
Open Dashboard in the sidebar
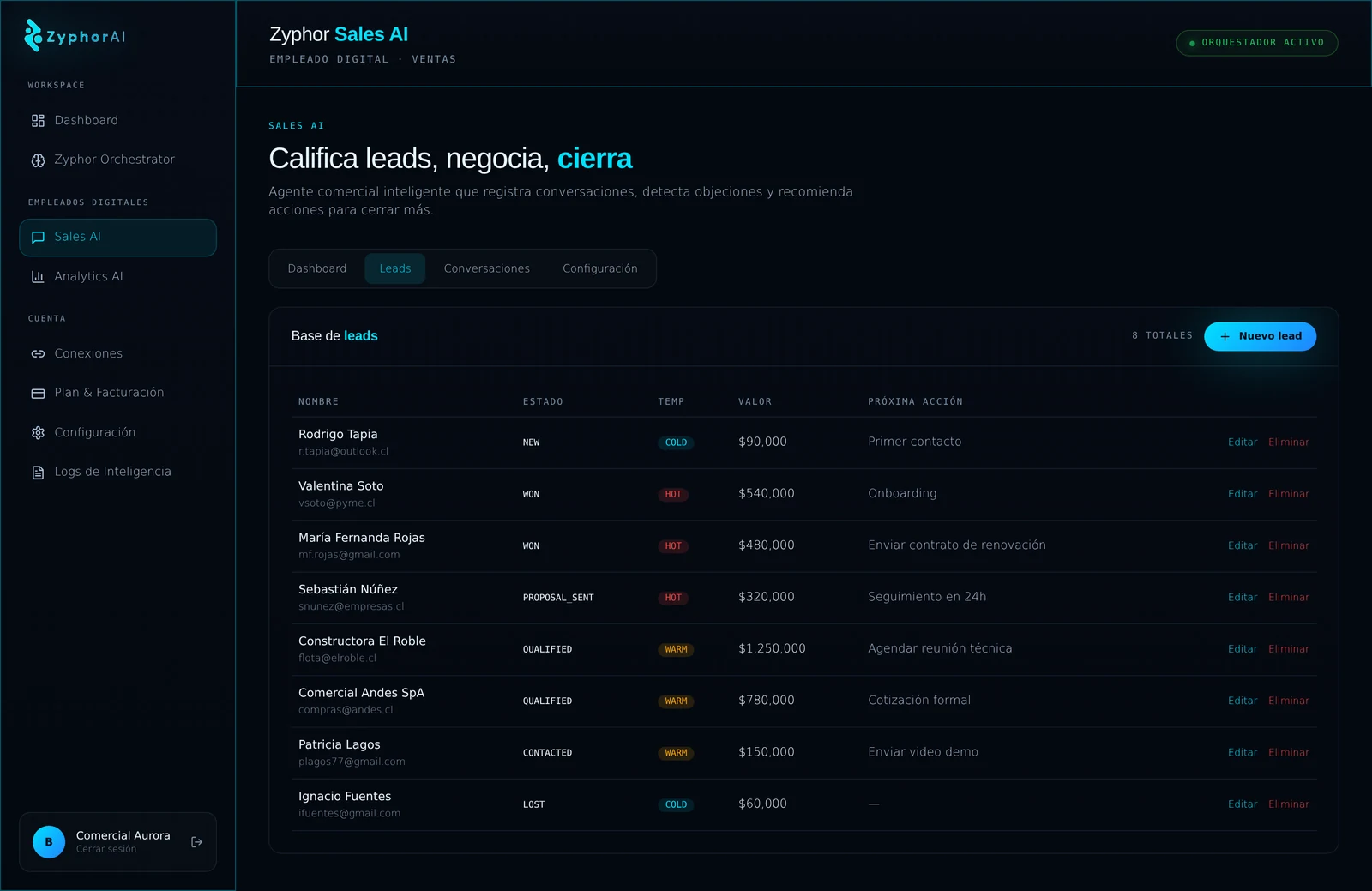click(117, 121)
